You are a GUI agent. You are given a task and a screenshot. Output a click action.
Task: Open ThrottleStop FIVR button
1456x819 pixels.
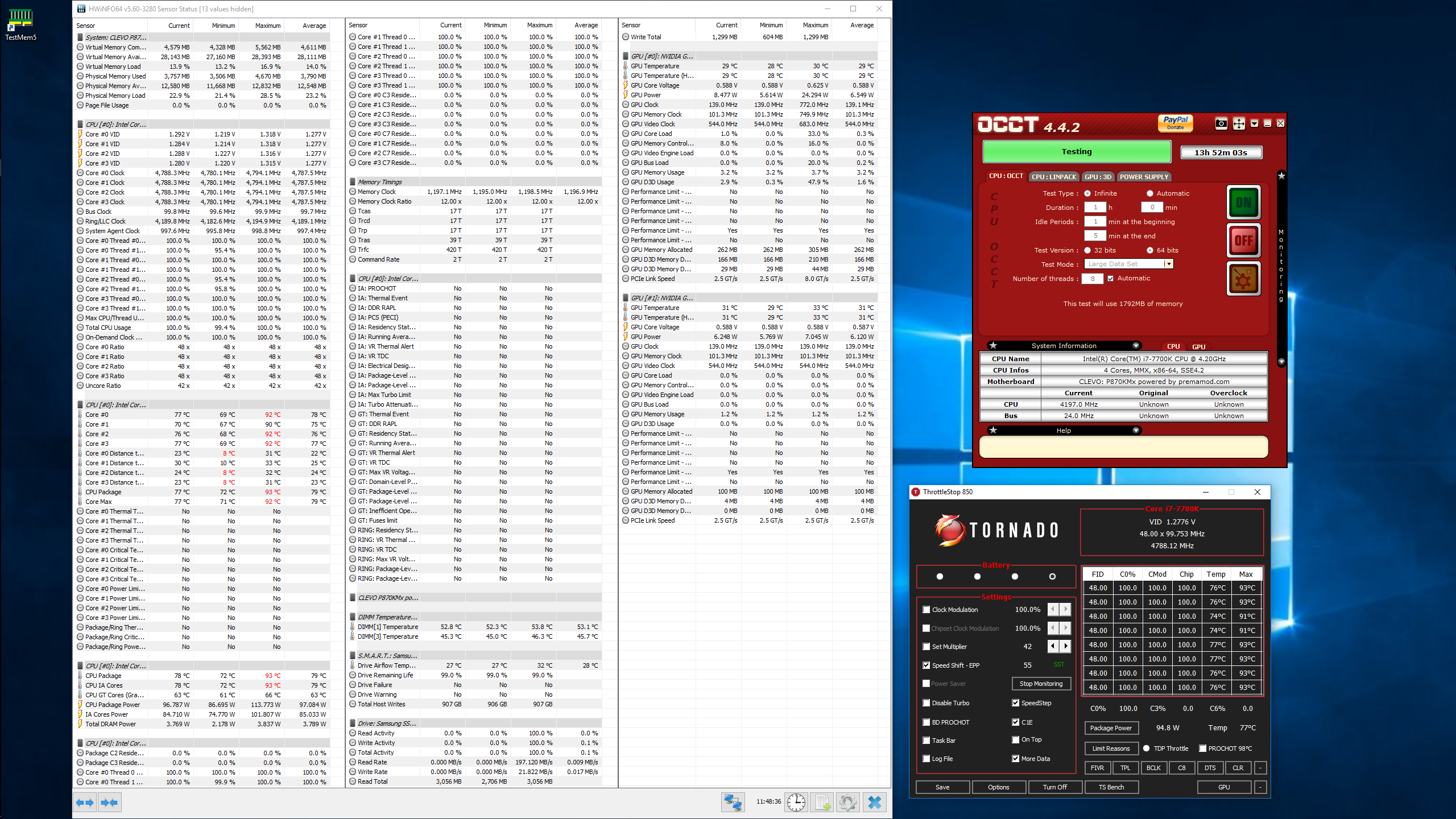click(1097, 768)
